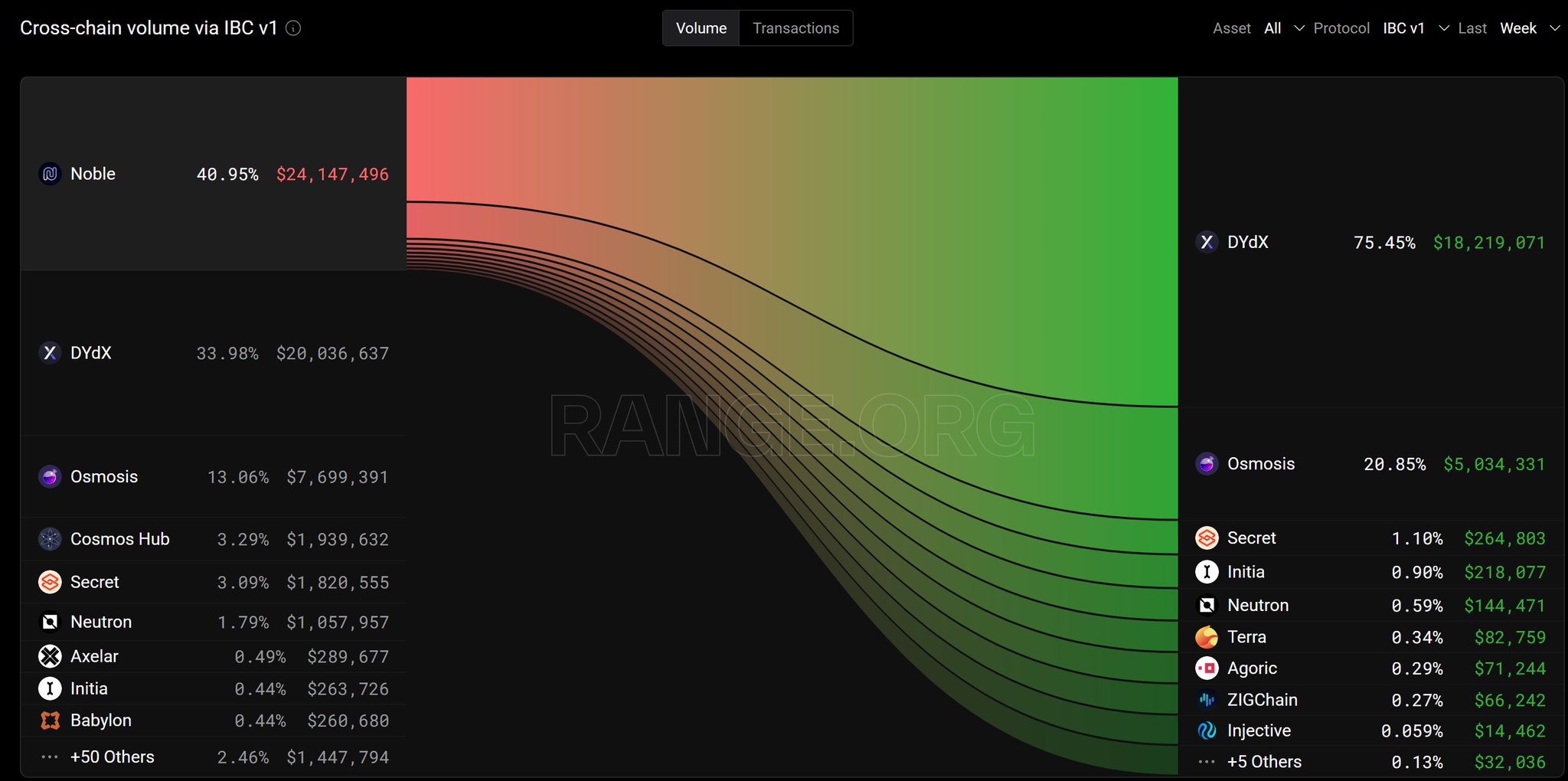This screenshot has width=1568, height=781.
Task: Click the Secret icon in source list
Action: tap(50, 582)
